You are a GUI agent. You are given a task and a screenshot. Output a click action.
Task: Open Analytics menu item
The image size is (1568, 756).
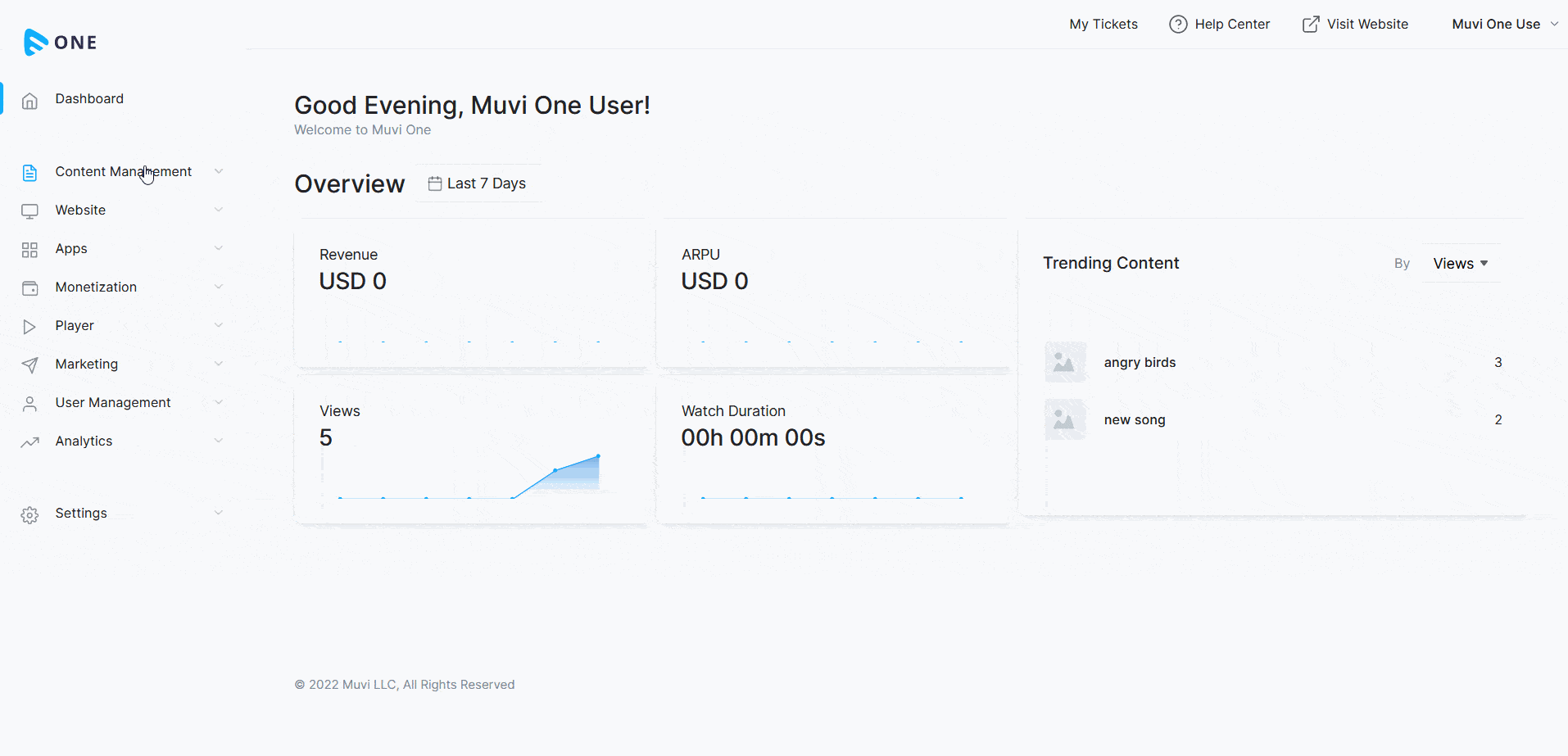84,441
